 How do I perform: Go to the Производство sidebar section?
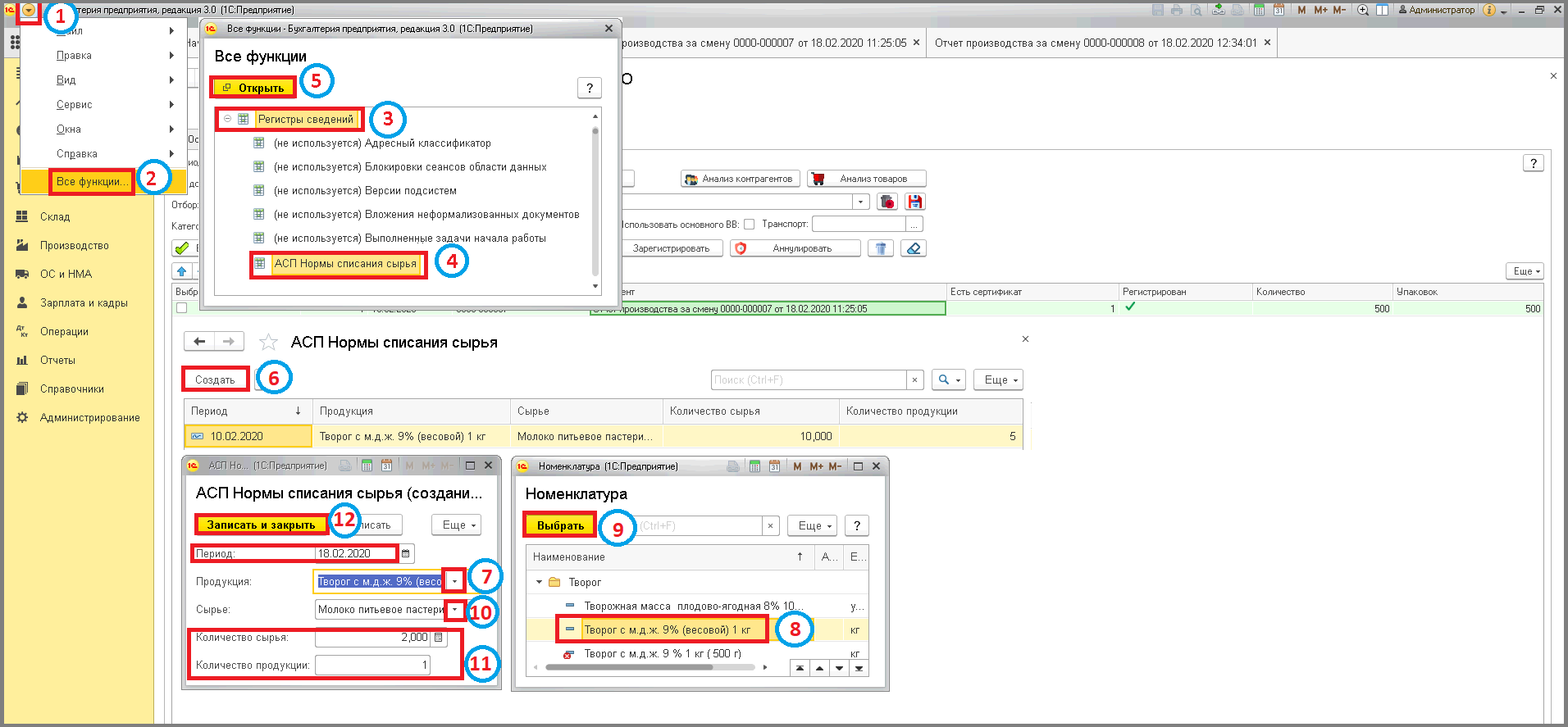coord(75,245)
